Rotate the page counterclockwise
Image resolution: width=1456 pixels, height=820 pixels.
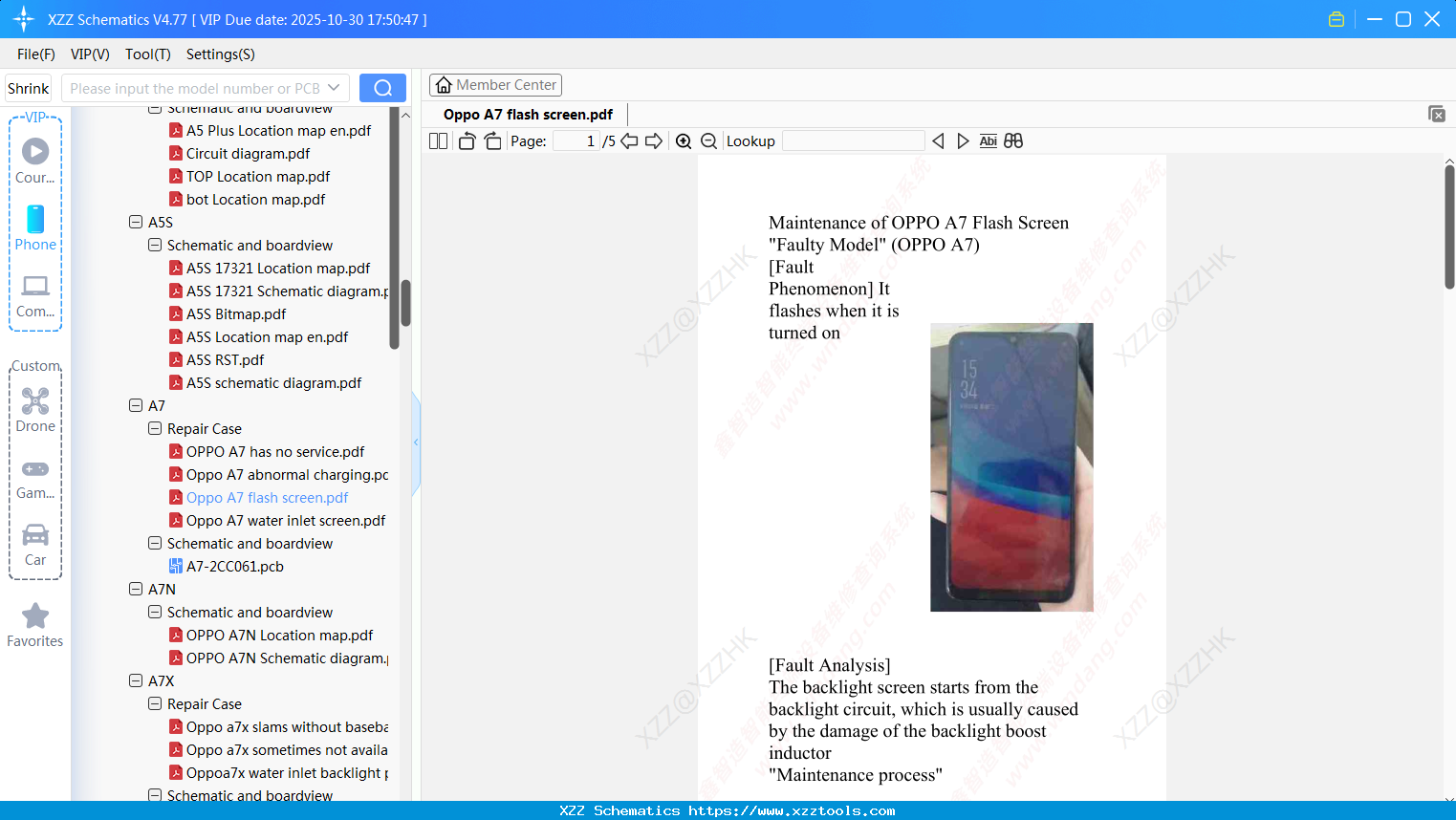tap(467, 141)
